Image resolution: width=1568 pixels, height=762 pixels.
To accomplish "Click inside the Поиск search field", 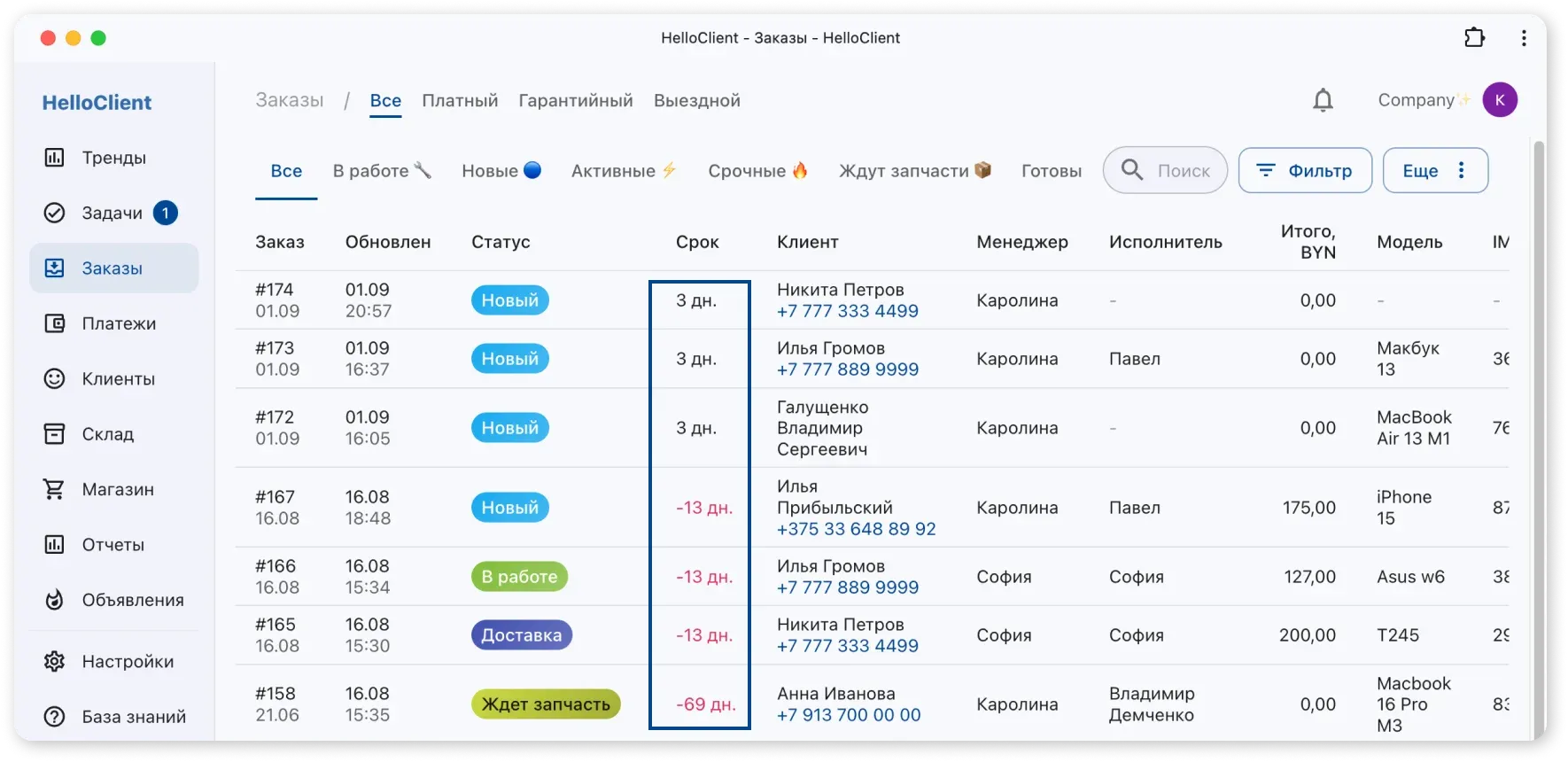I will coord(1178,170).
